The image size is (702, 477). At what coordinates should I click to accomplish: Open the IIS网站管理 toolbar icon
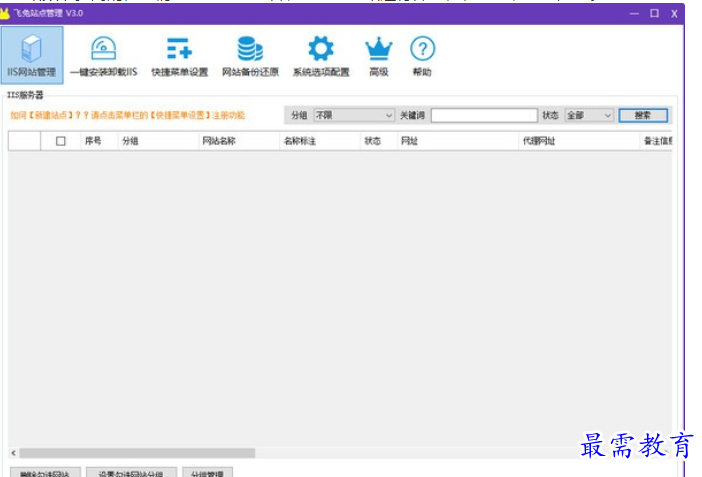[32, 55]
